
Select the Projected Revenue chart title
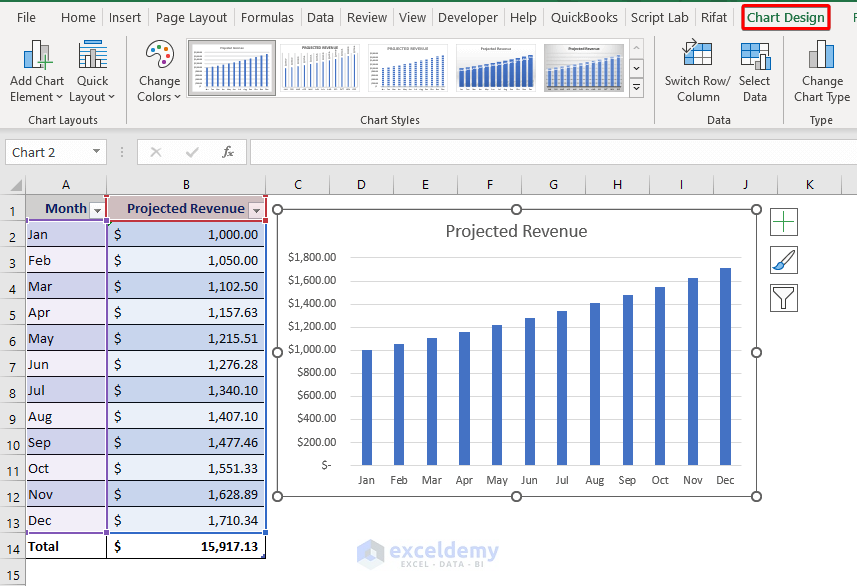click(x=516, y=231)
